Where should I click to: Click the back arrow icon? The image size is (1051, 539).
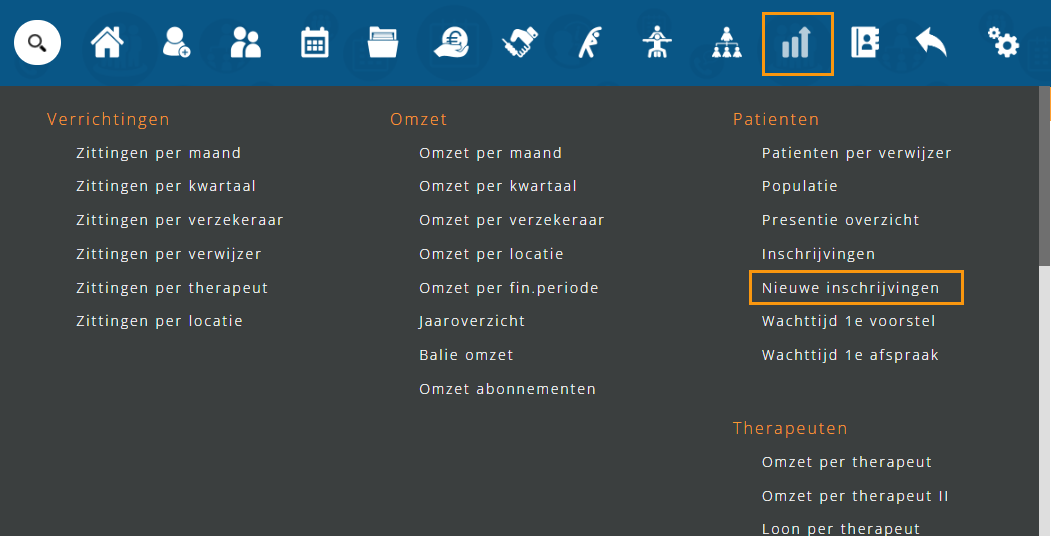(931, 43)
